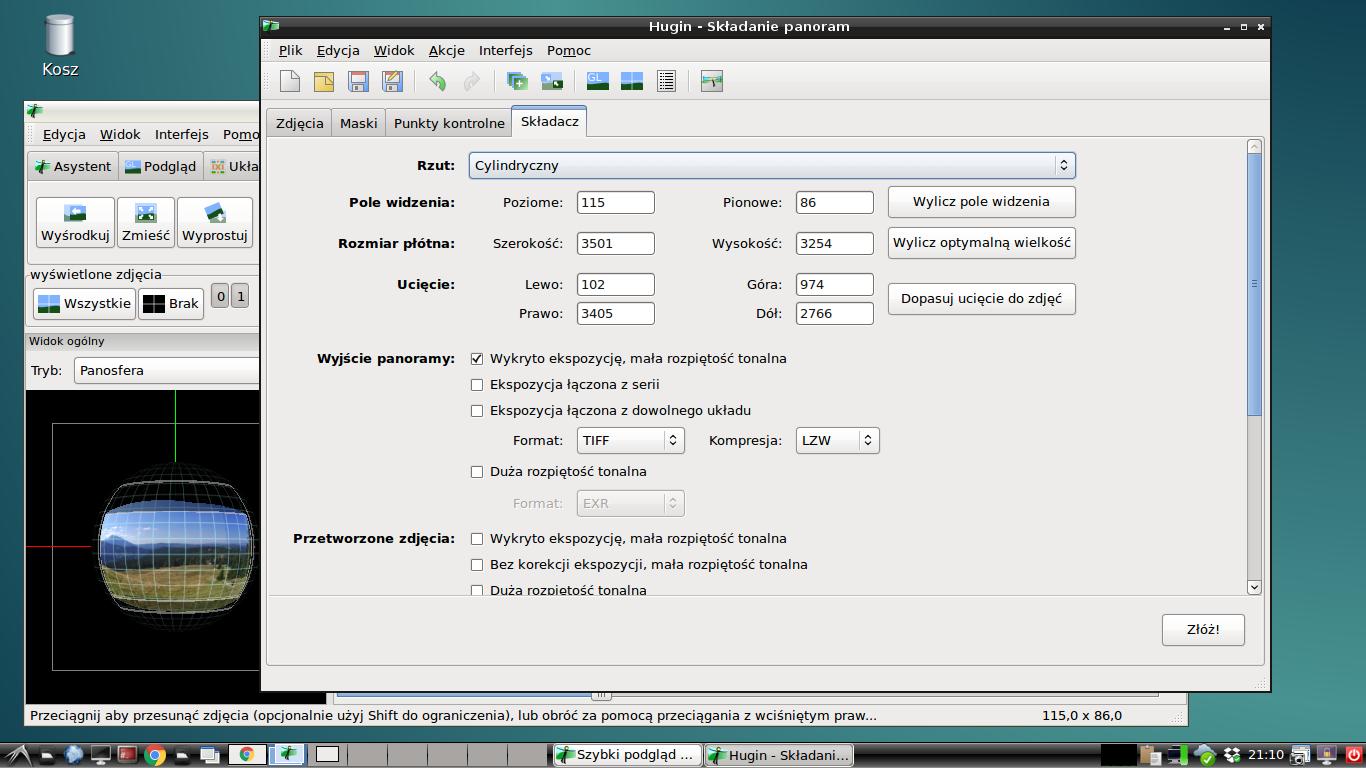This screenshot has width=1366, height=768.
Task: Open the LZW compression dropdown
Action: coord(837,441)
